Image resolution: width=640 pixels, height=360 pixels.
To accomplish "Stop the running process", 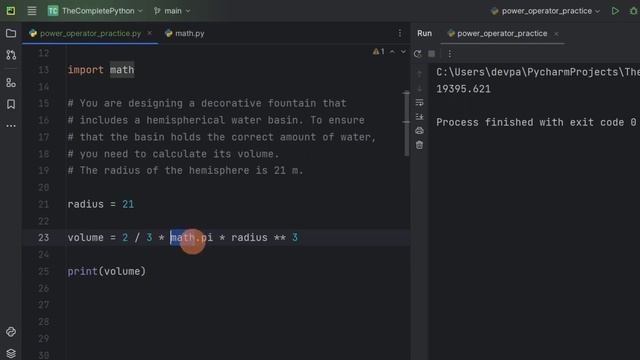I will click(x=431, y=54).
